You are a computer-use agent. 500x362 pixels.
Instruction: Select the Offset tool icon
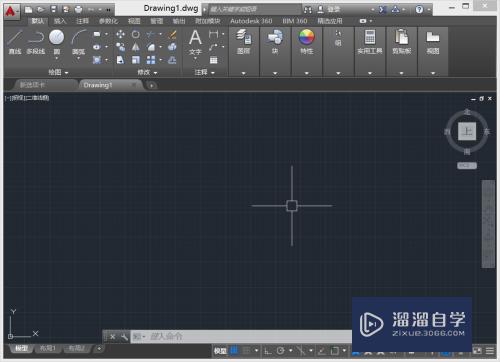[x=172, y=60]
